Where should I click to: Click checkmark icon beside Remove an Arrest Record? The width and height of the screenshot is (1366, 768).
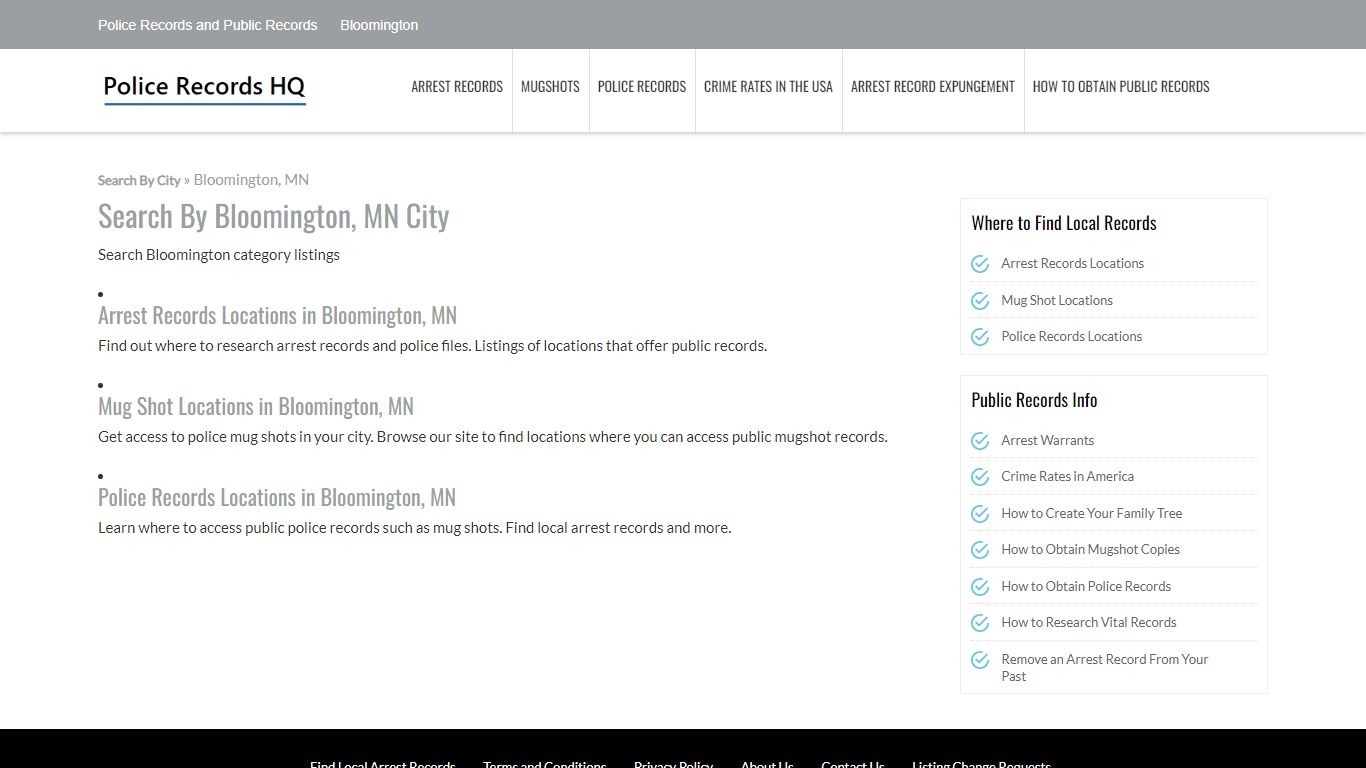click(980, 660)
